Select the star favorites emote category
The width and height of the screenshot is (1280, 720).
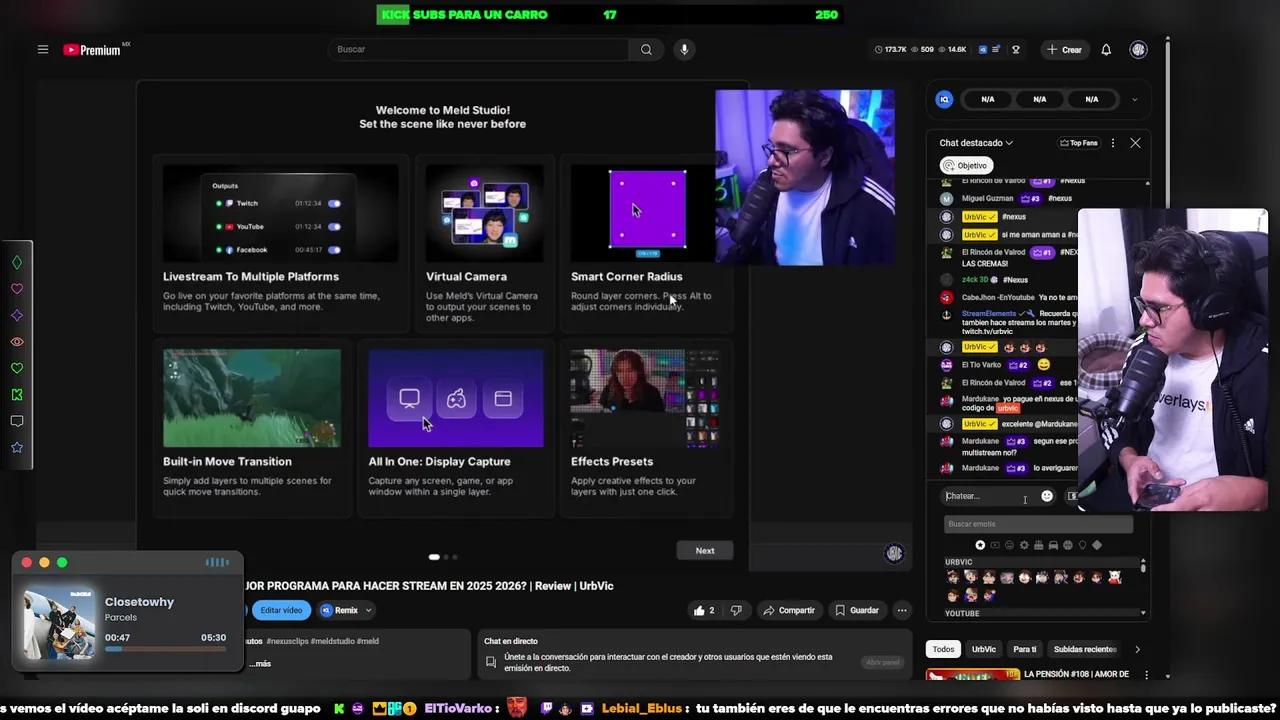pos(980,545)
